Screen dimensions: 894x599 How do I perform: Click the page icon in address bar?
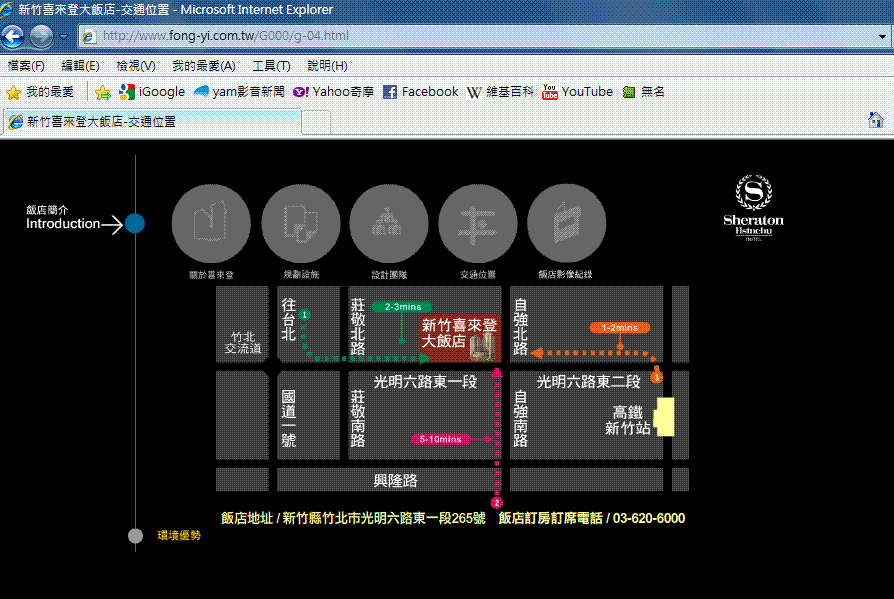[88, 36]
